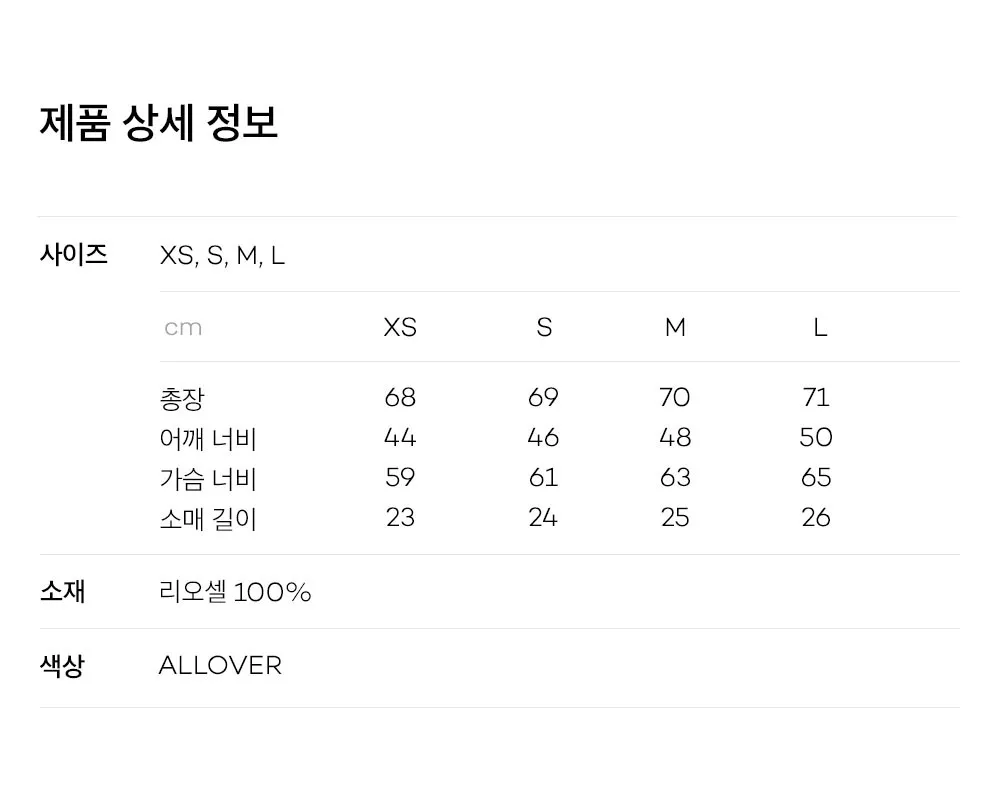Click the L 어깨 너비 value 50
The image size is (1000, 806).
pos(816,437)
